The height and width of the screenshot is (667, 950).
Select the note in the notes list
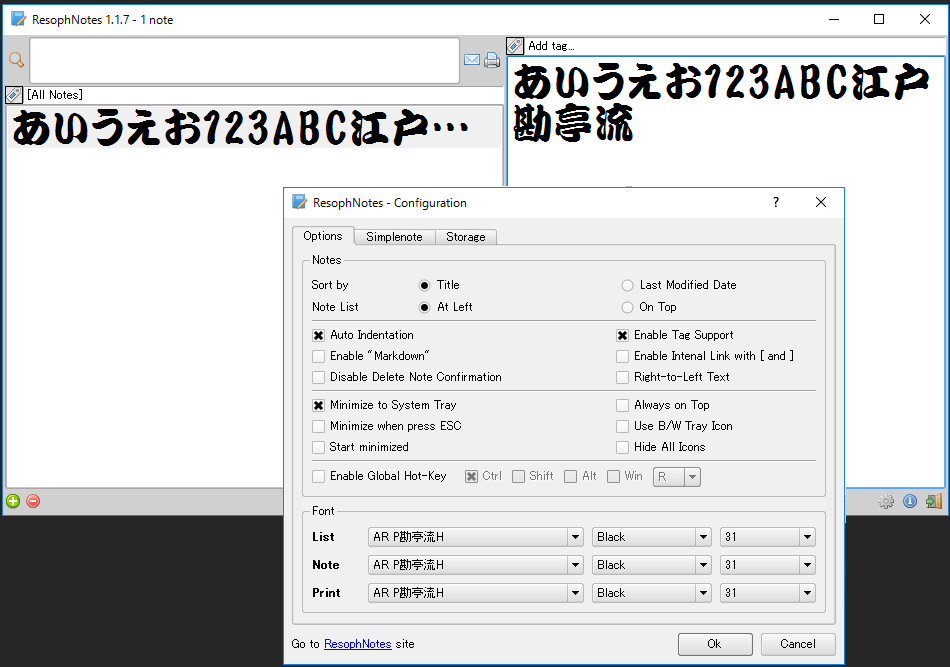pyautogui.click(x=254, y=127)
